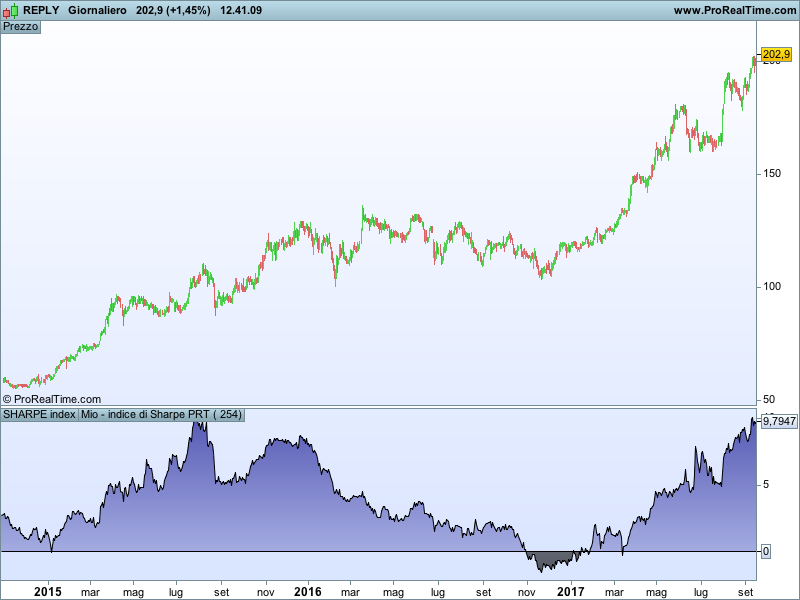Click the candlestick icon beside REPLY

11,10
